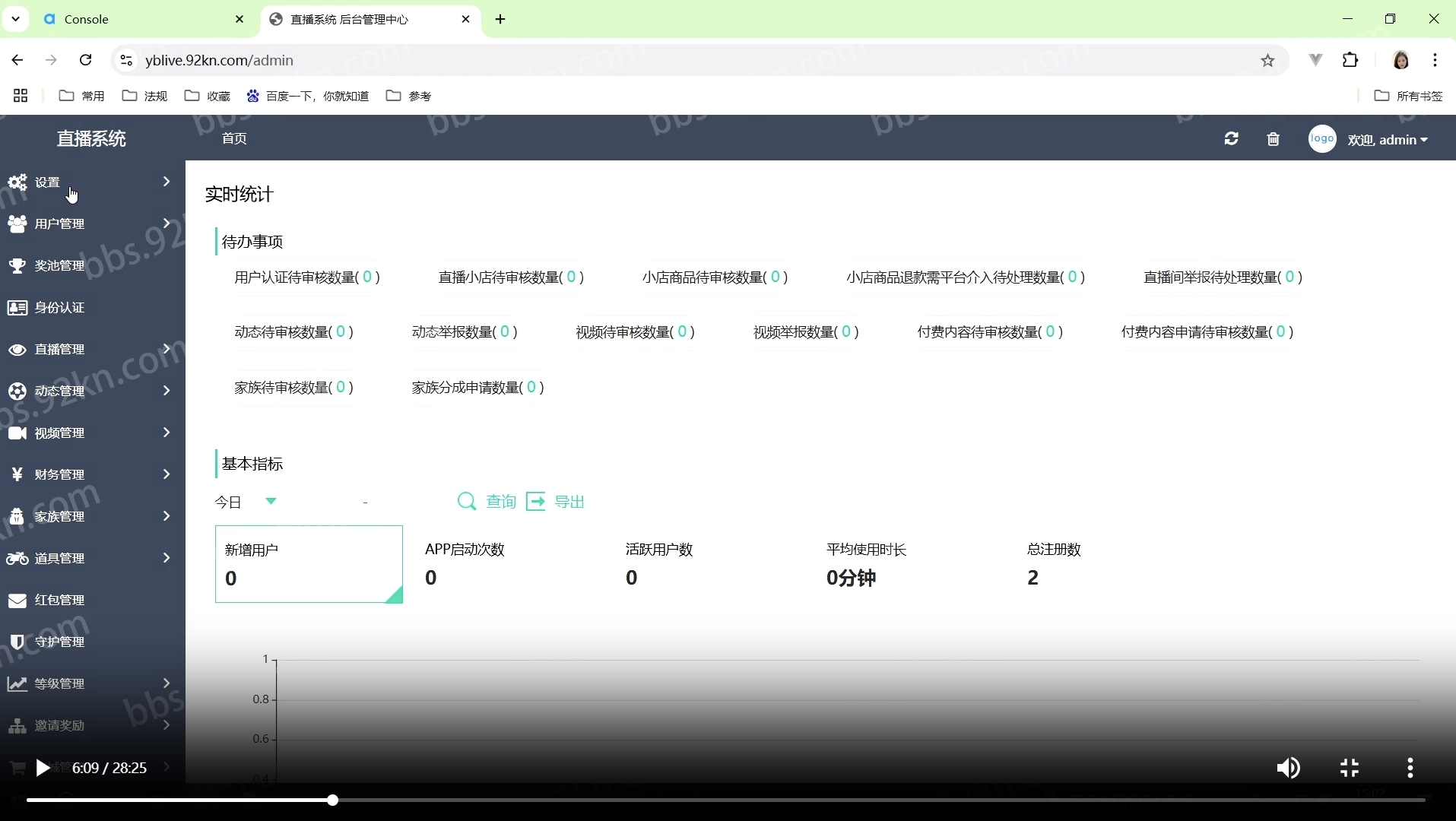Click 直播间举报待处理数量 link
The height and width of the screenshot is (821, 1456).
click(1223, 277)
